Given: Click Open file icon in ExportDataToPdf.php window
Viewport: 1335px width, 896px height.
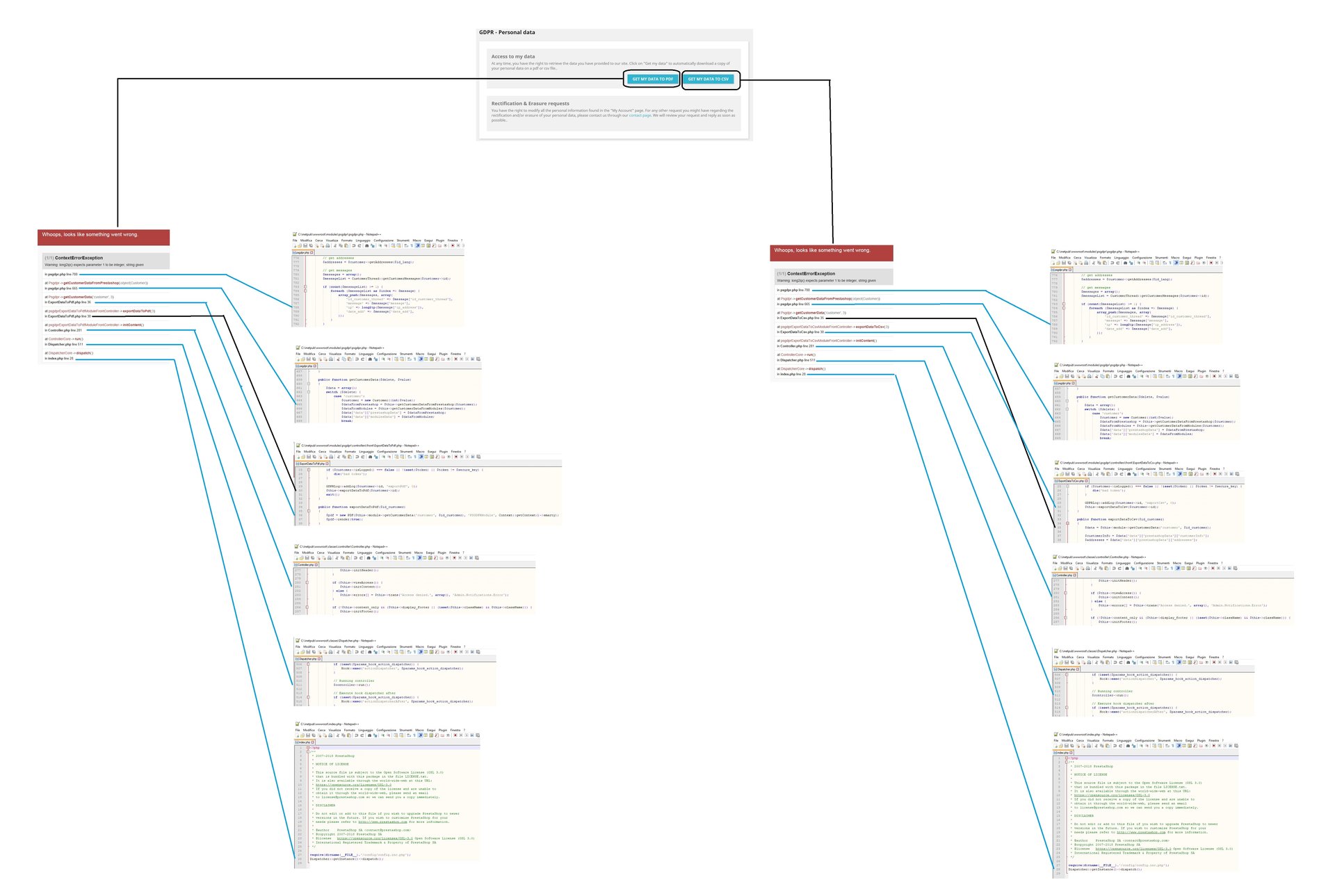Looking at the screenshot, I should pyautogui.click(x=303, y=457).
